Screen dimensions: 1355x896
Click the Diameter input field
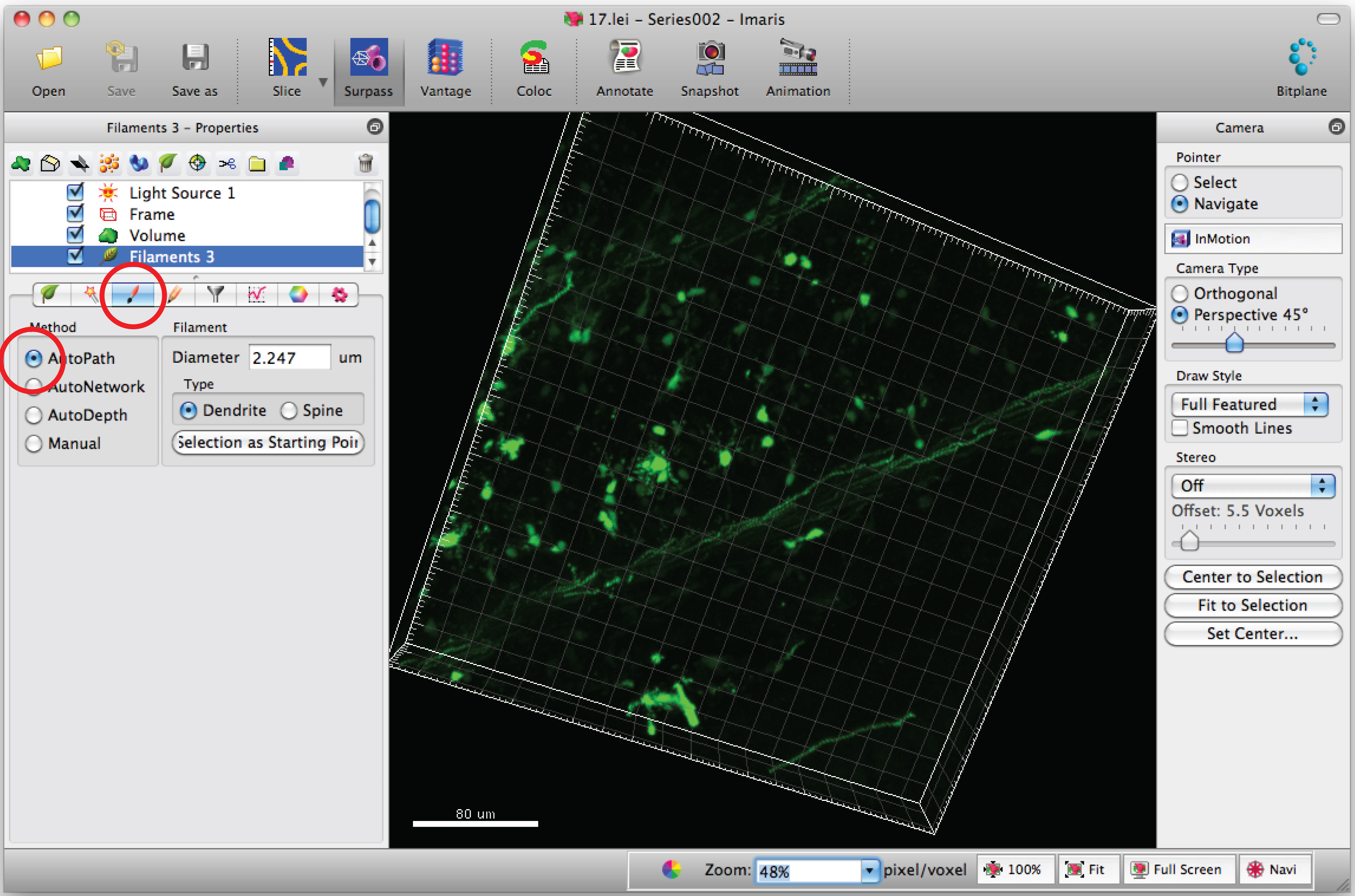[290, 358]
